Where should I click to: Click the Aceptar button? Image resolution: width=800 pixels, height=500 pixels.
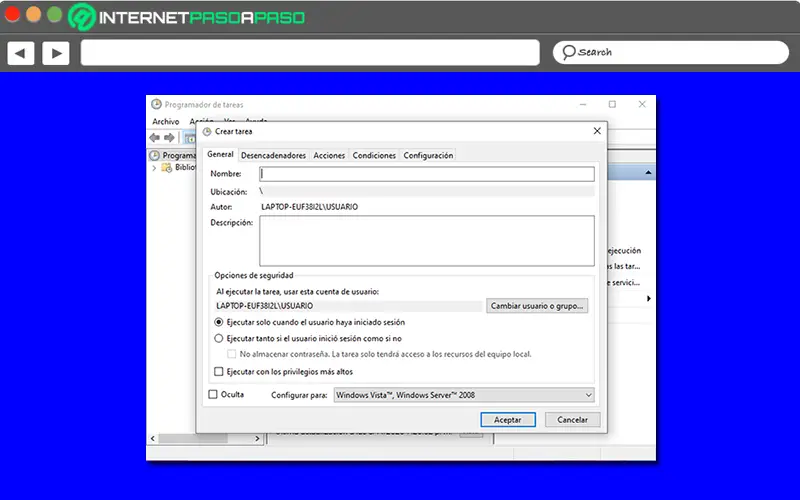click(508, 420)
